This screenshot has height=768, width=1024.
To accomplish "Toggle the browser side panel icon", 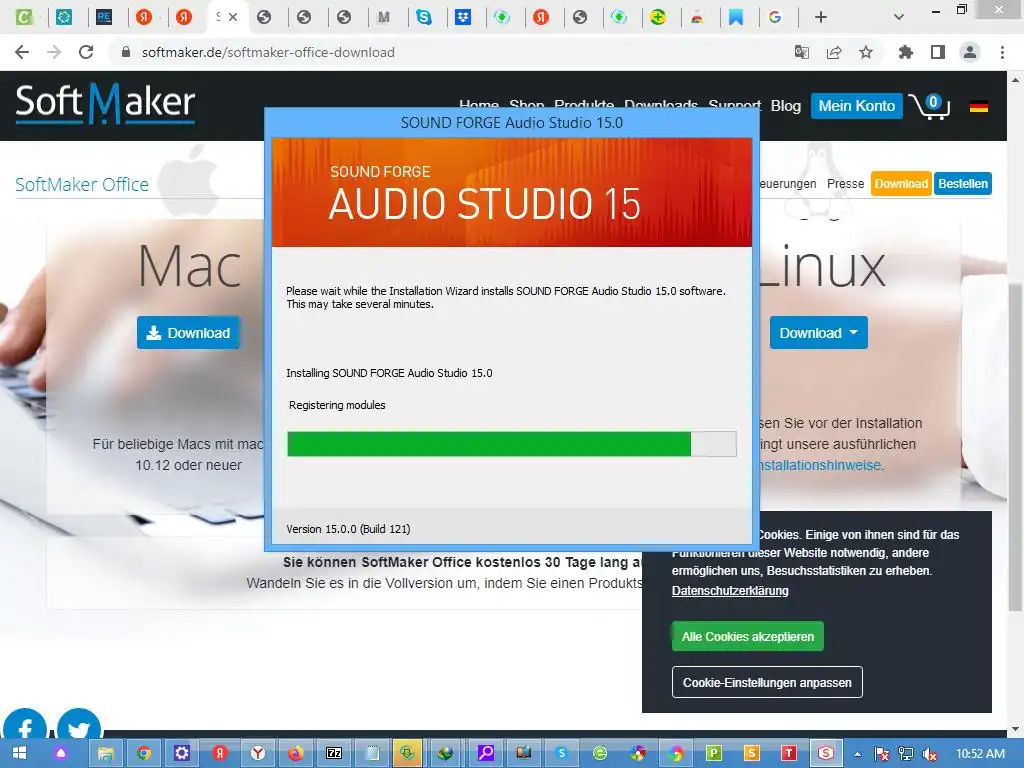I will pos(938,52).
